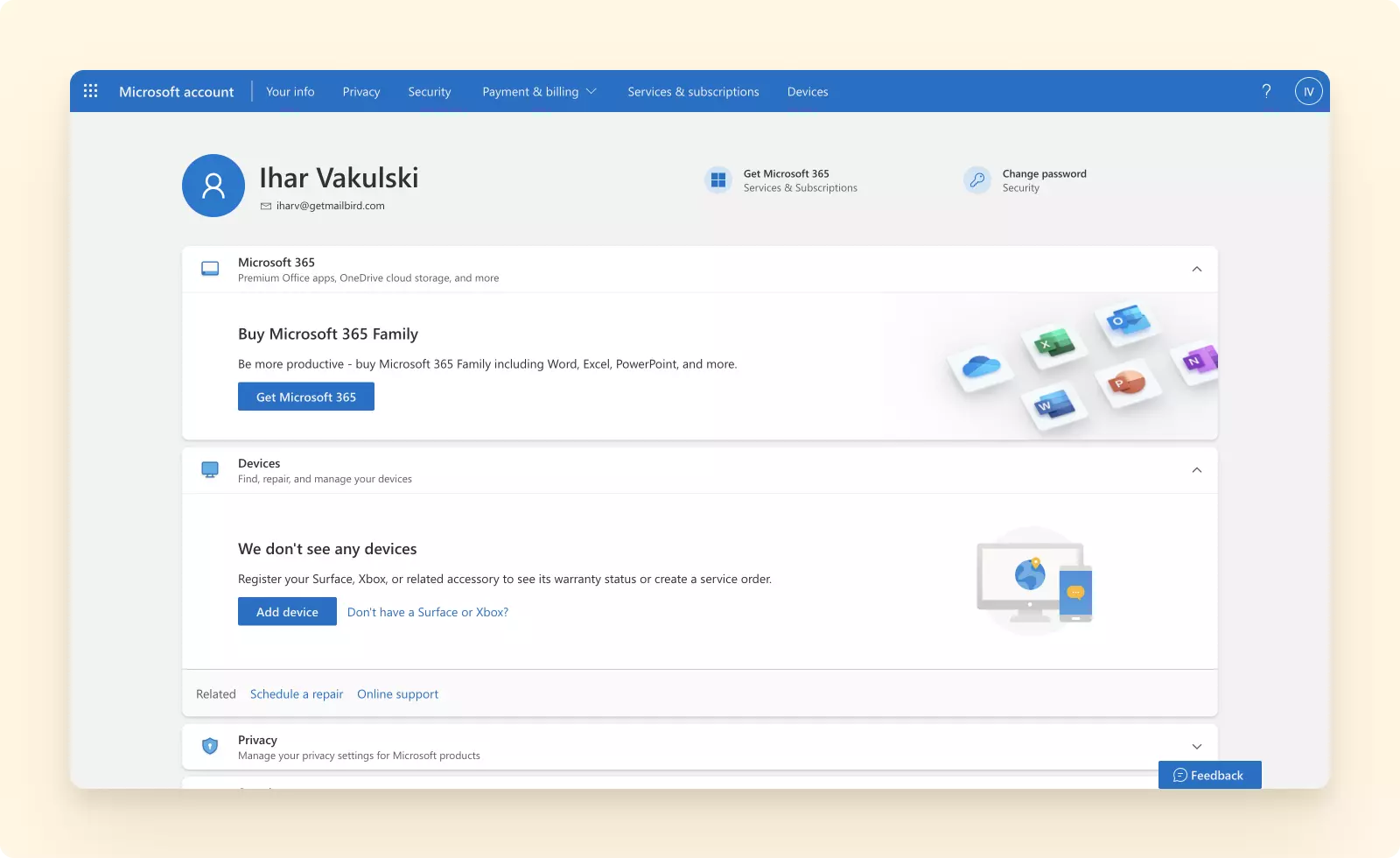This screenshot has width=1400, height=858.
Task: Click the Devices monitor icon
Action: pos(210,470)
